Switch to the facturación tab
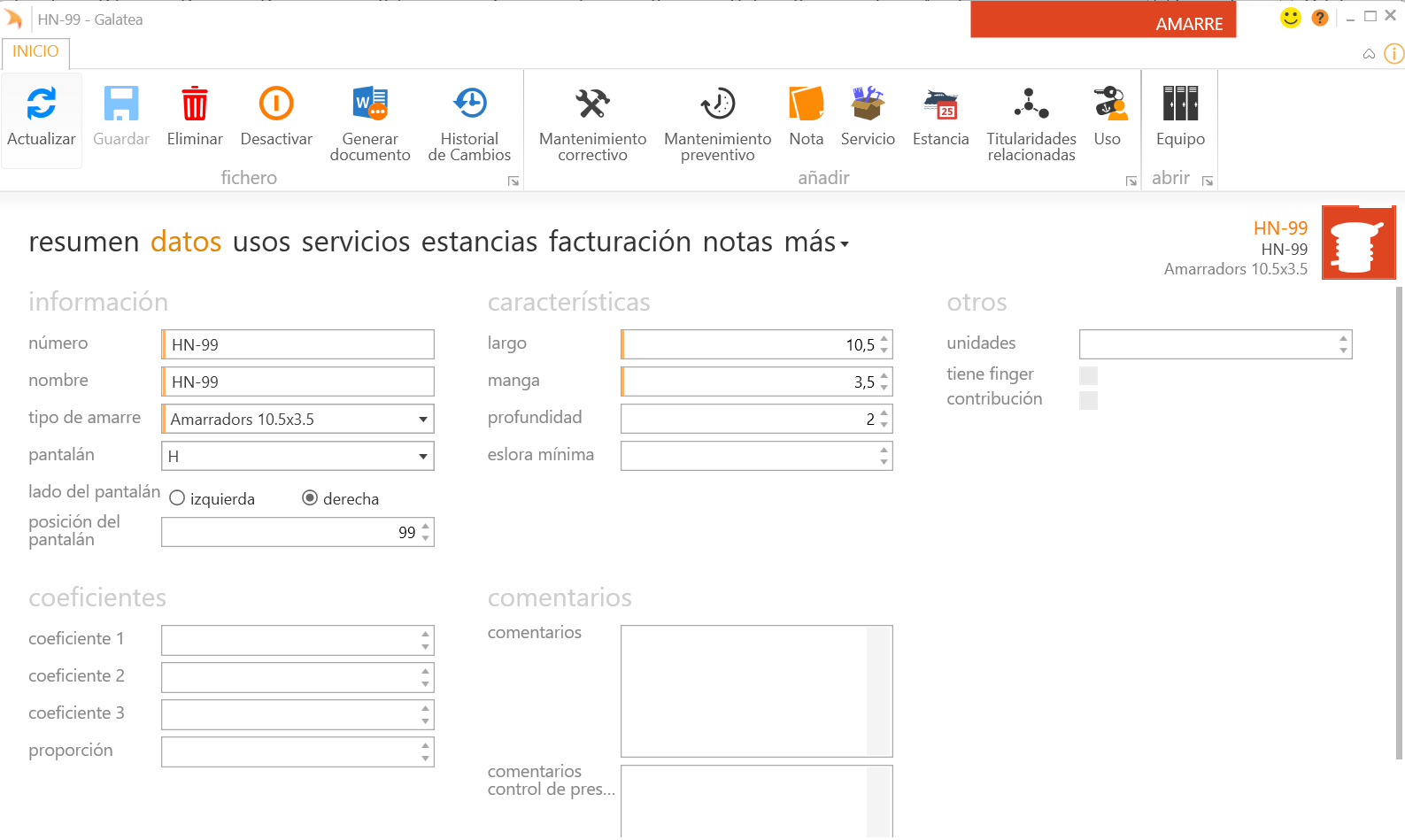Viewport: 1405px width, 840px height. (x=619, y=242)
